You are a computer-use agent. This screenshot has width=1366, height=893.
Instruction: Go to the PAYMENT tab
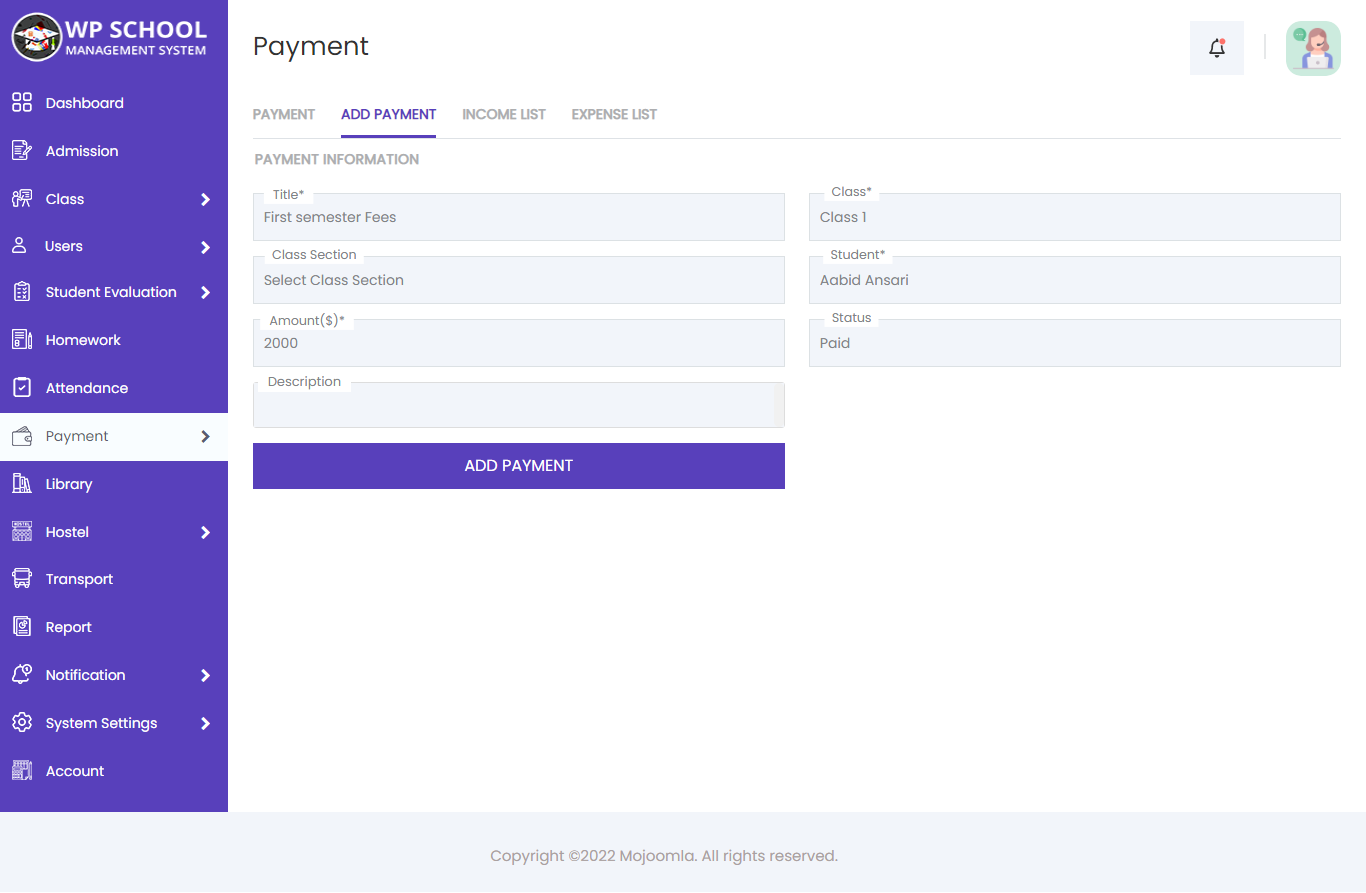click(283, 114)
